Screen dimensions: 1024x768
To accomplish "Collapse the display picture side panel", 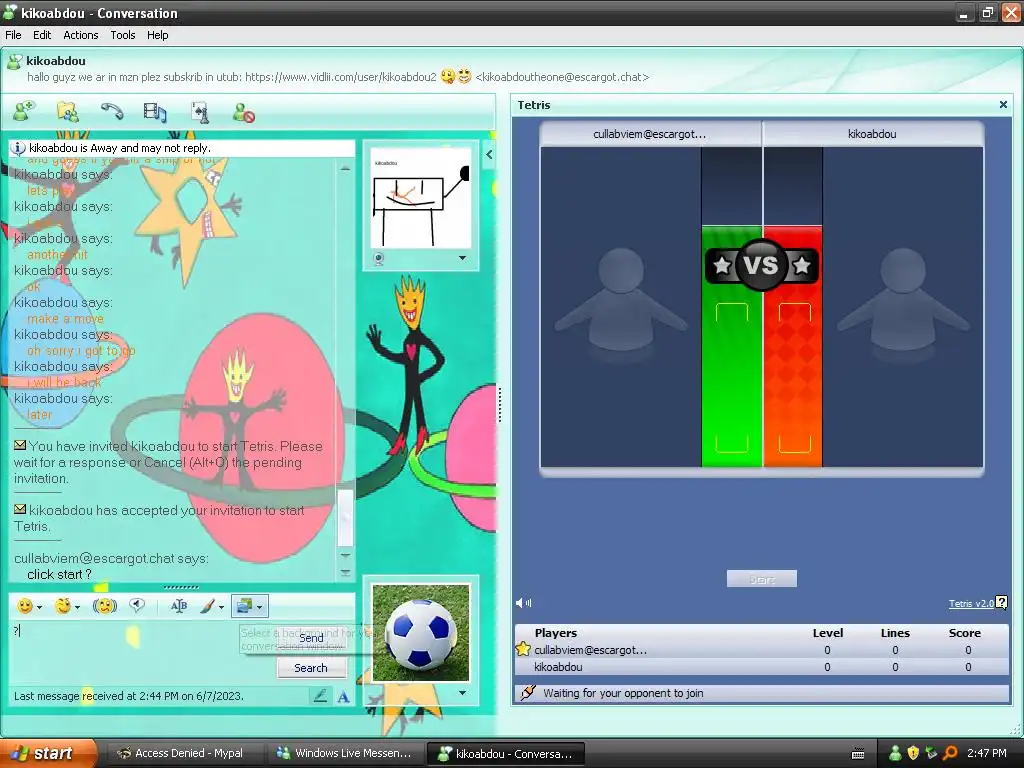I will (489, 155).
